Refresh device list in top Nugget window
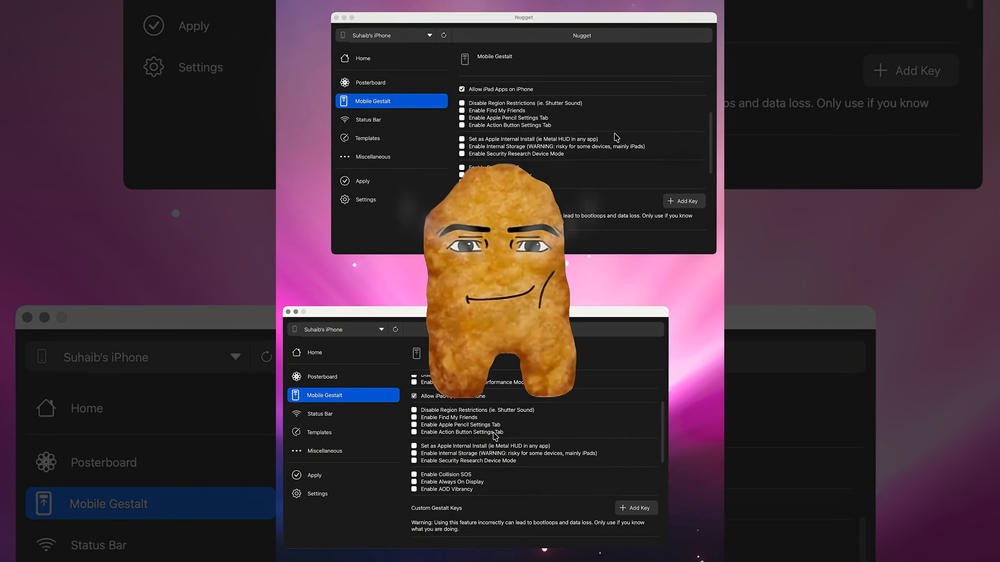 [x=443, y=35]
